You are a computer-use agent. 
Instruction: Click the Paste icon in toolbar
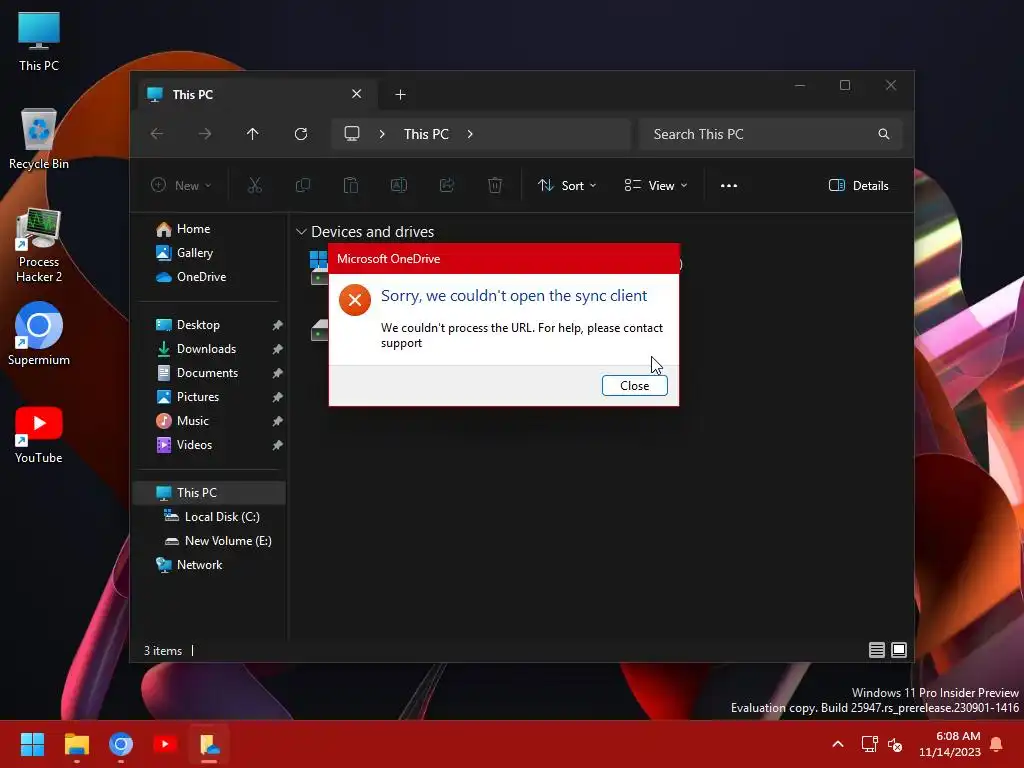click(351, 185)
